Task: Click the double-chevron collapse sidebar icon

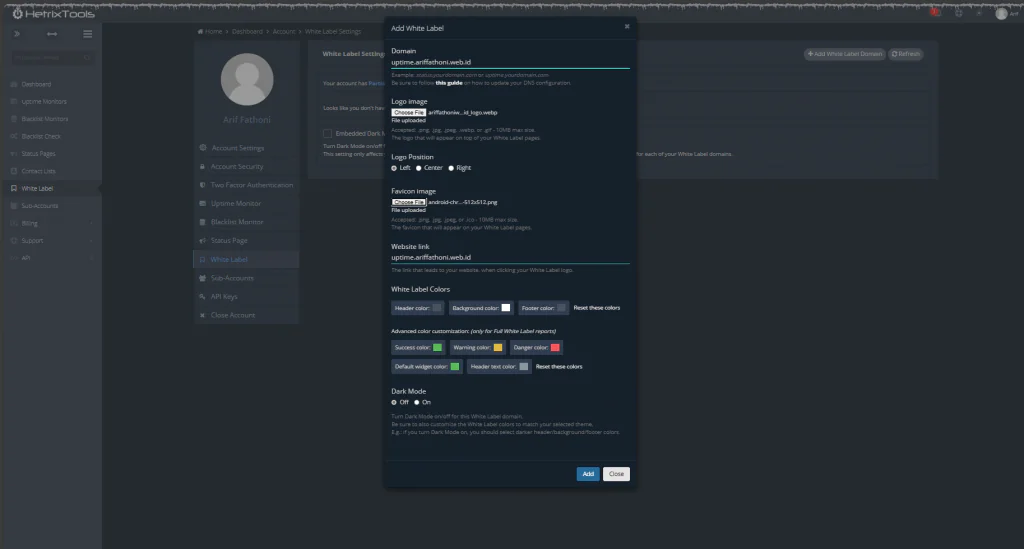Action: pyautogui.click(x=17, y=34)
